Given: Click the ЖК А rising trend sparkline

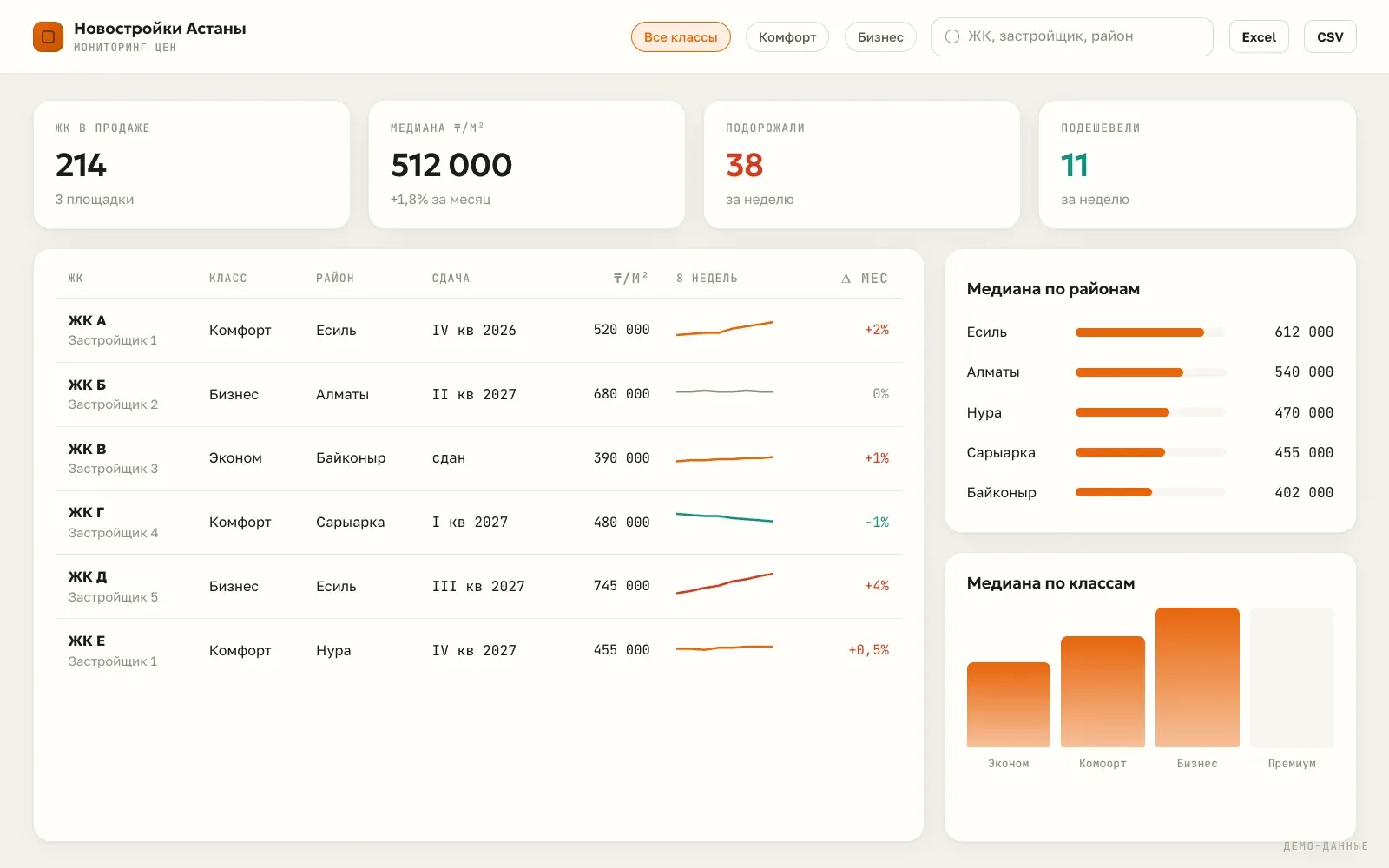Looking at the screenshot, I should (x=725, y=328).
